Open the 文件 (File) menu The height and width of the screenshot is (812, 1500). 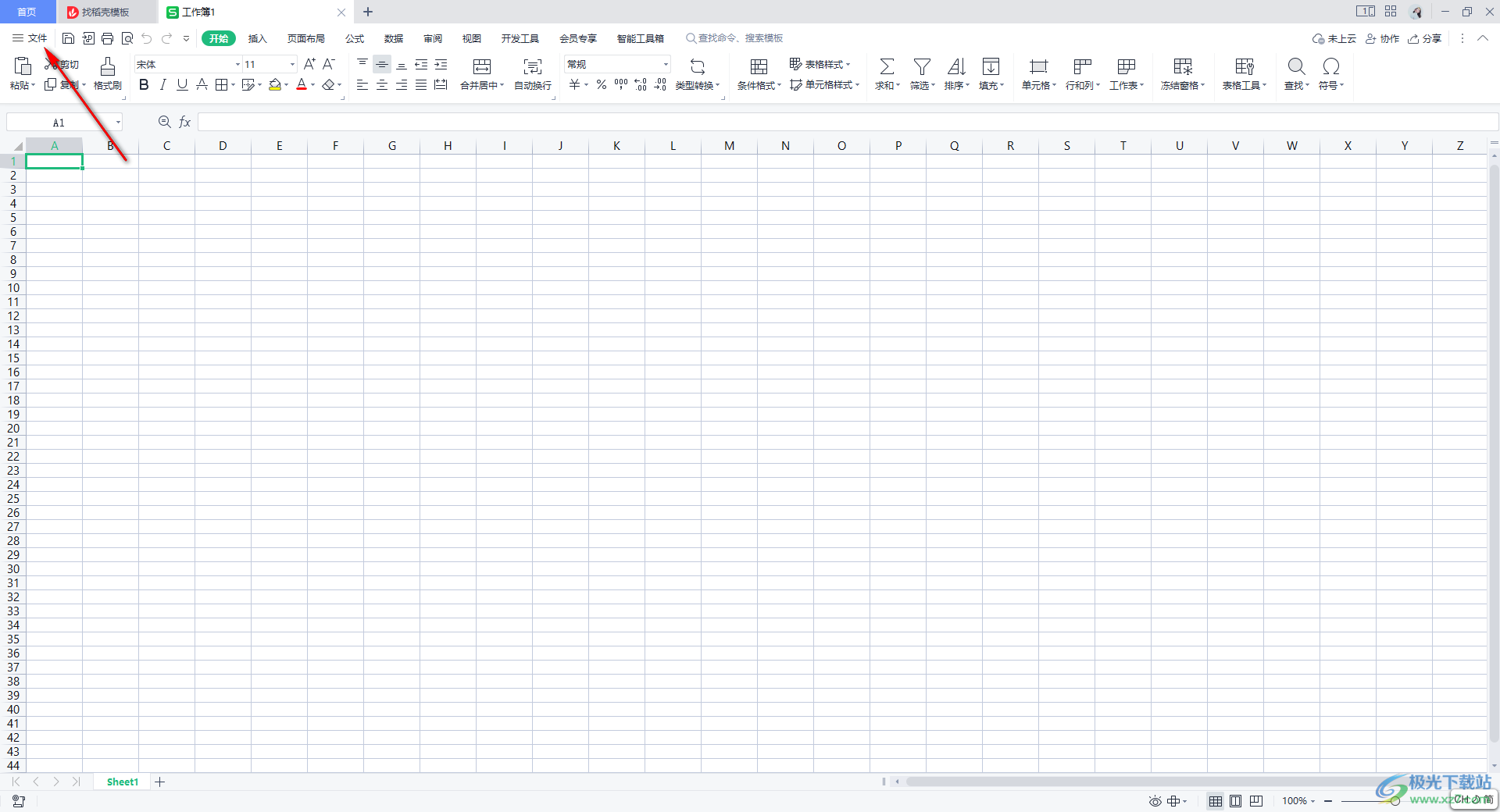(x=30, y=38)
